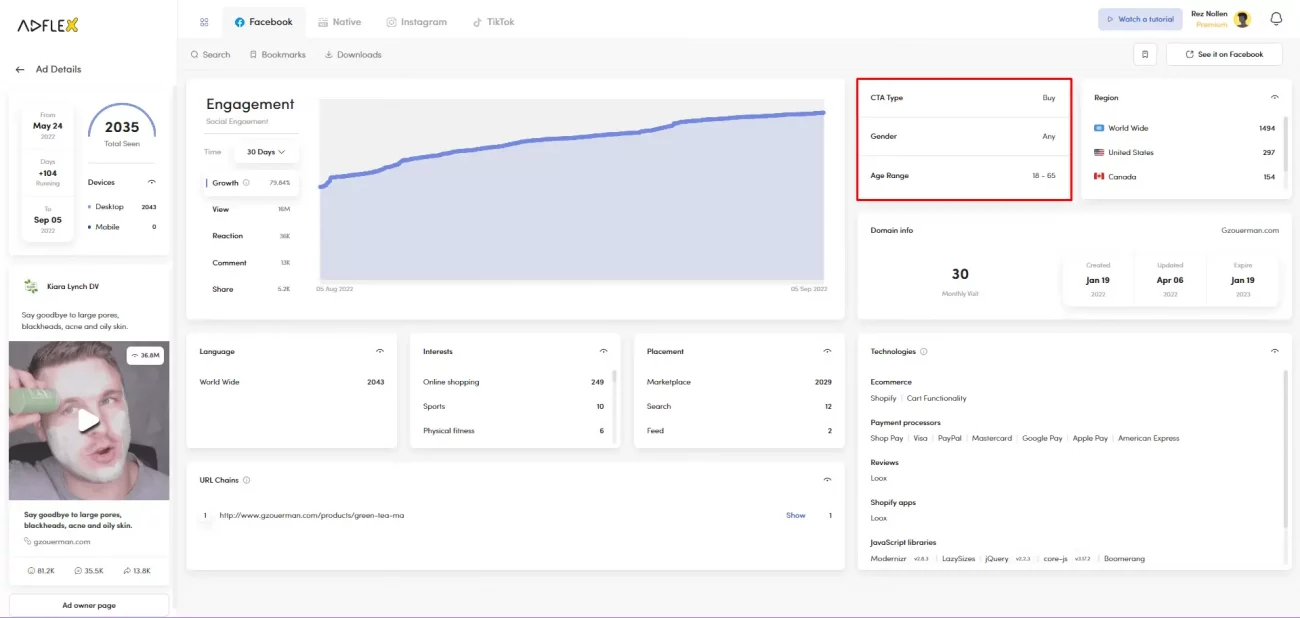The height and width of the screenshot is (618, 1300).
Task: Switch to the Native tab
Action: click(340, 22)
